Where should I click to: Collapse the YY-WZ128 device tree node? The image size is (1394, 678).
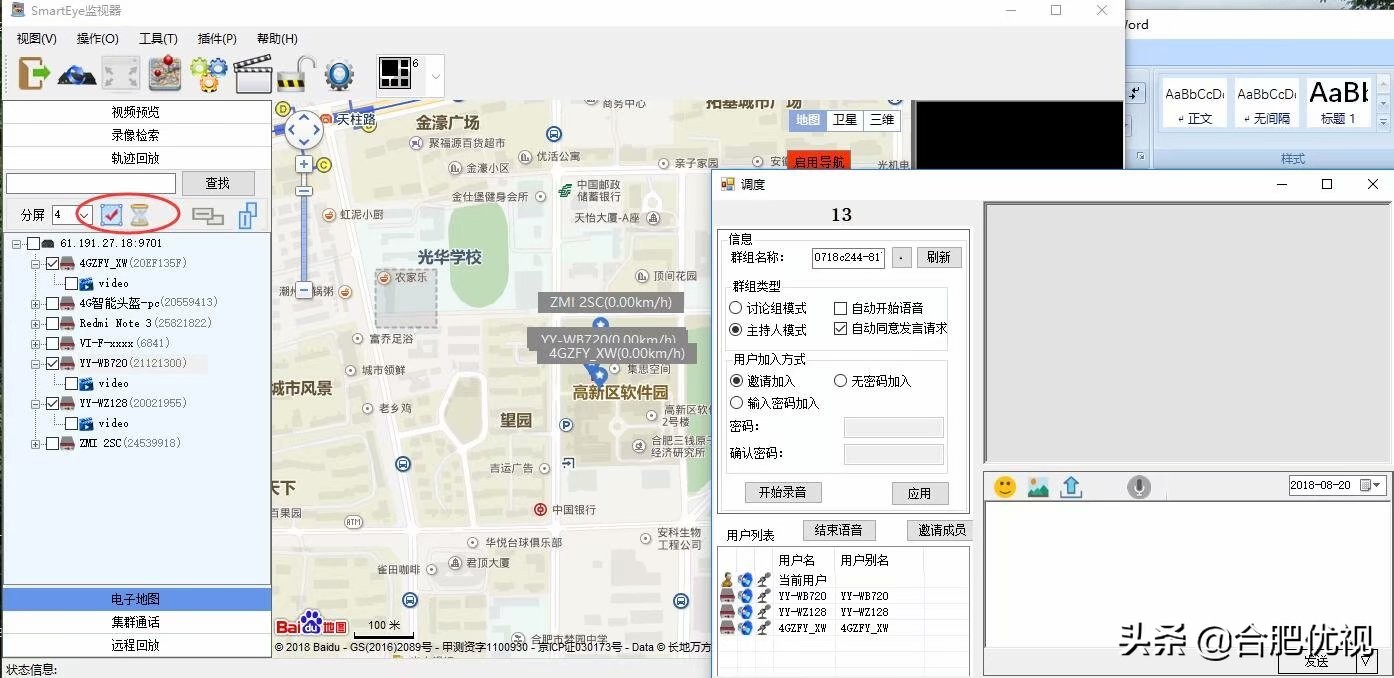[34, 403]
